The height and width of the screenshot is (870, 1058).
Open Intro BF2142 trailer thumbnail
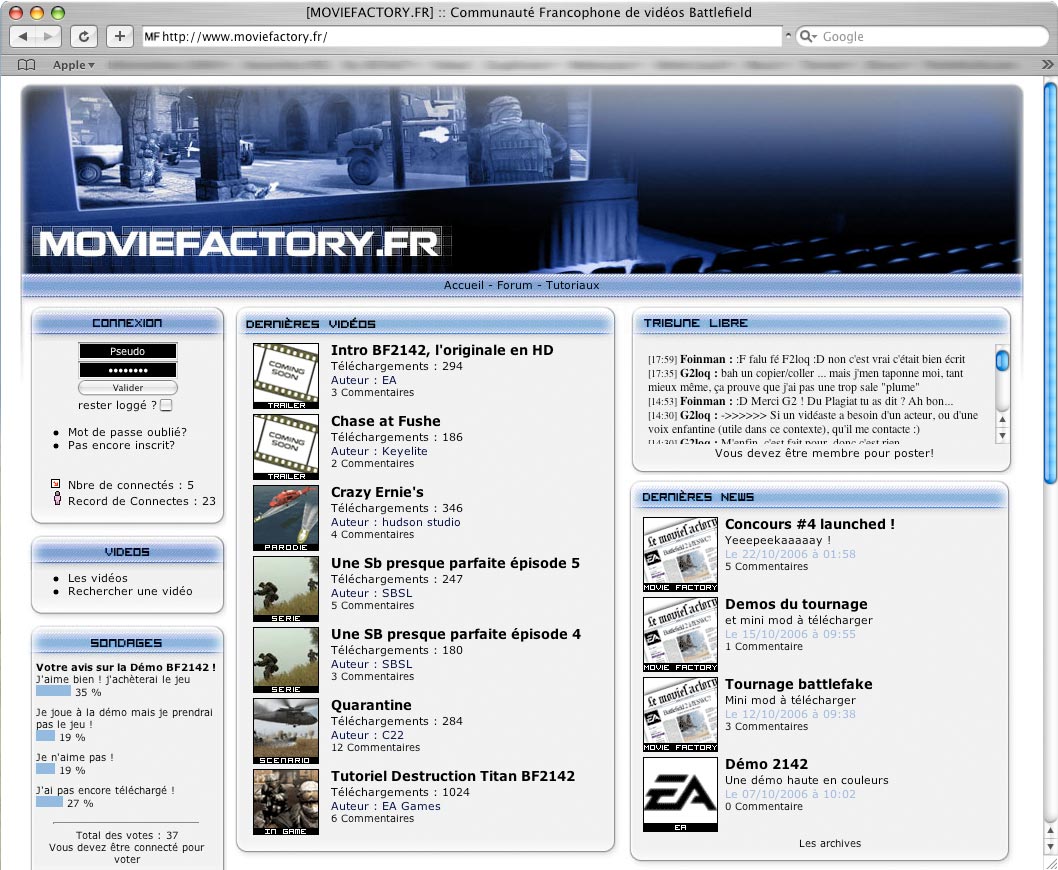[x=286, y=376]
